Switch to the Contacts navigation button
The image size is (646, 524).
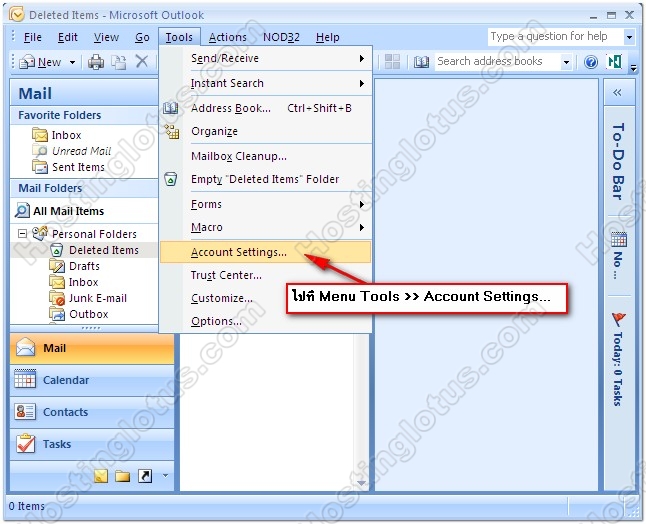point(92,412)
